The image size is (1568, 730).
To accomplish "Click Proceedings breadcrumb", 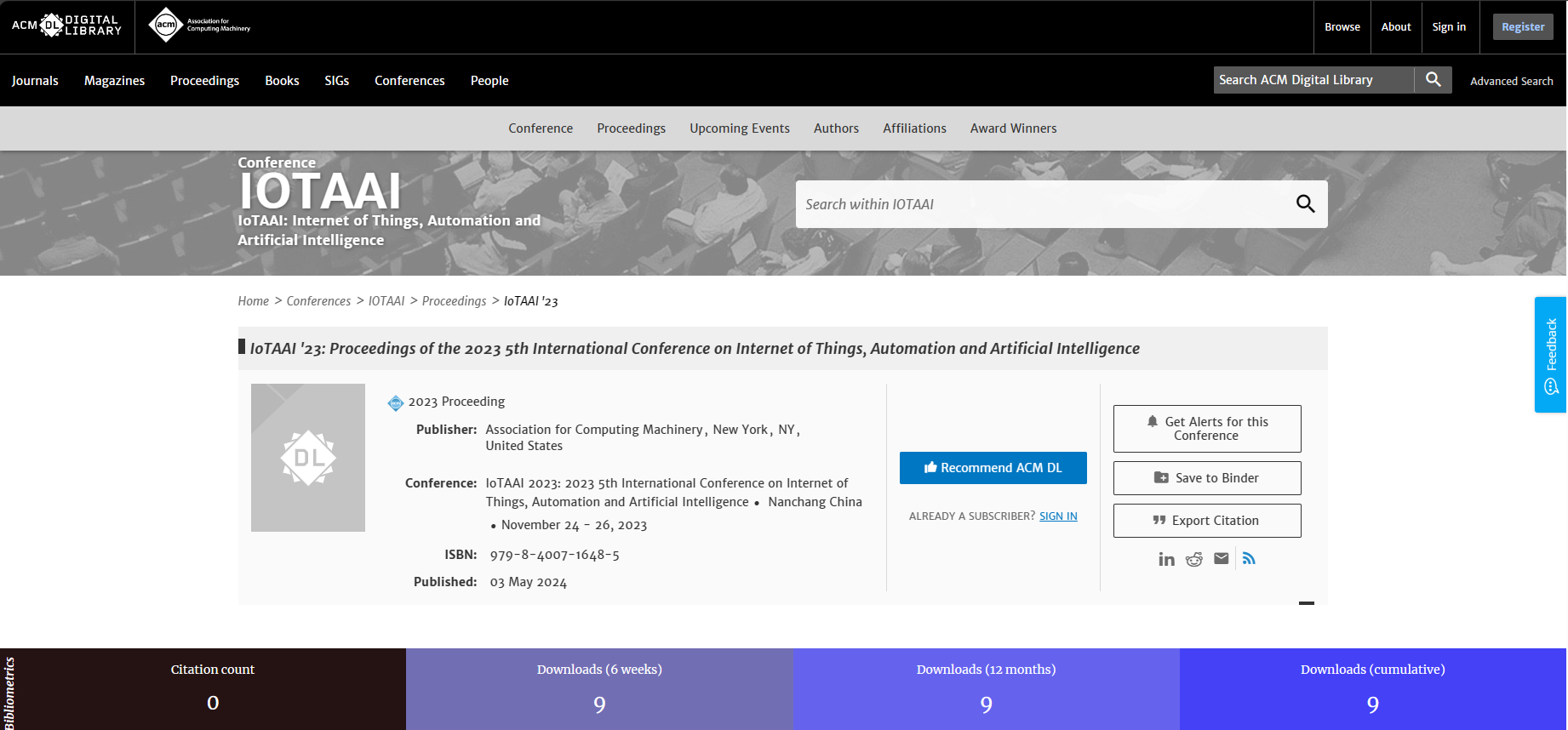I will point(454,301).
